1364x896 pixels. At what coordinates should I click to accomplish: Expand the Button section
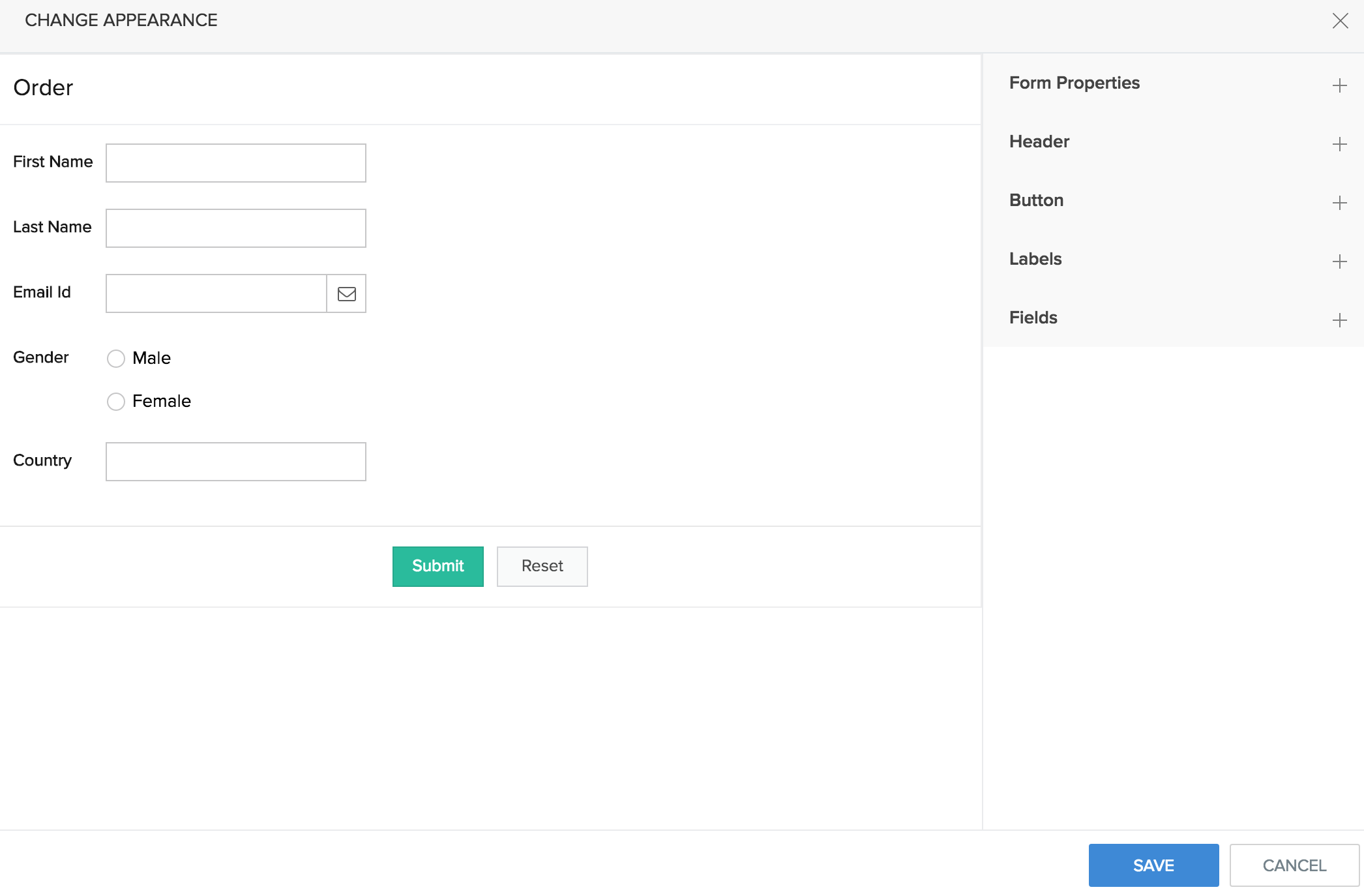tap(1340, 203)
